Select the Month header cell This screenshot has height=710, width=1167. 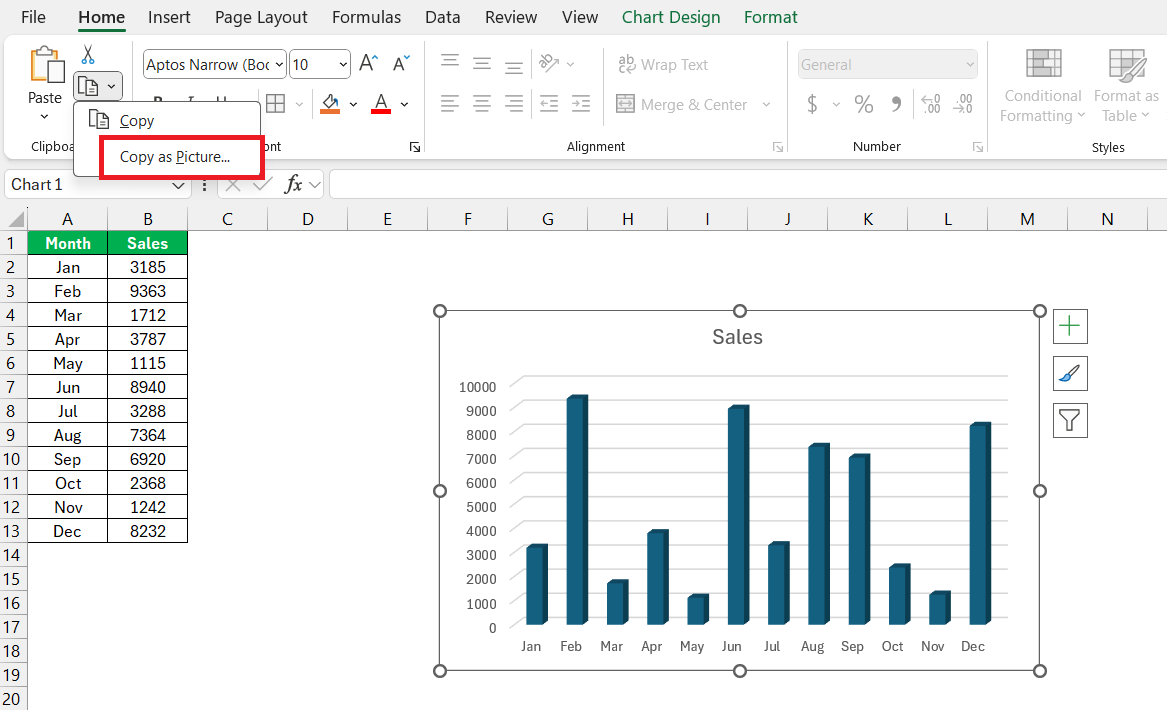coord(68,243)
